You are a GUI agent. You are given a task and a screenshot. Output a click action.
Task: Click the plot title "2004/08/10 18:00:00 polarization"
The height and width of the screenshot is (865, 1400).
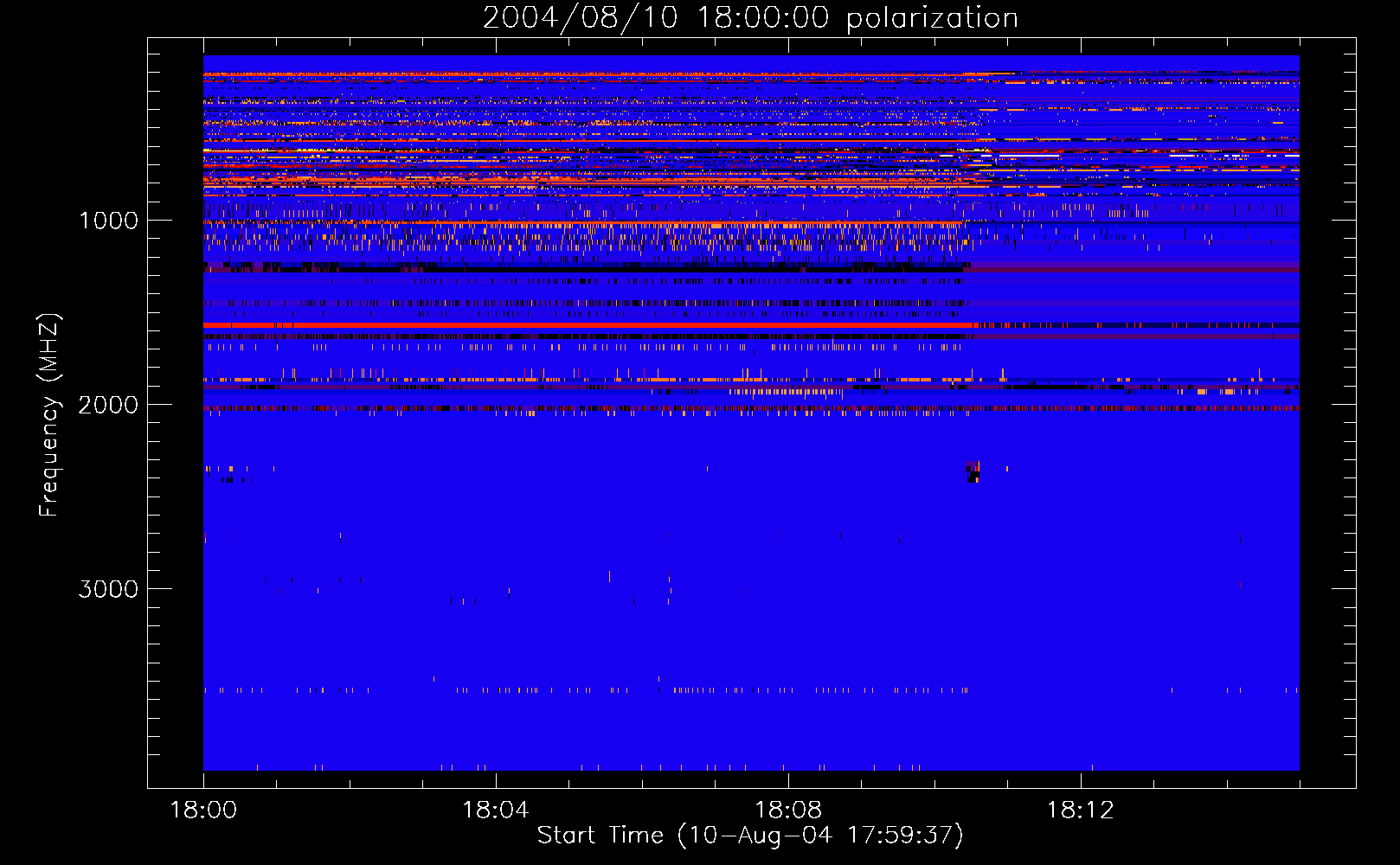(750, 18)
